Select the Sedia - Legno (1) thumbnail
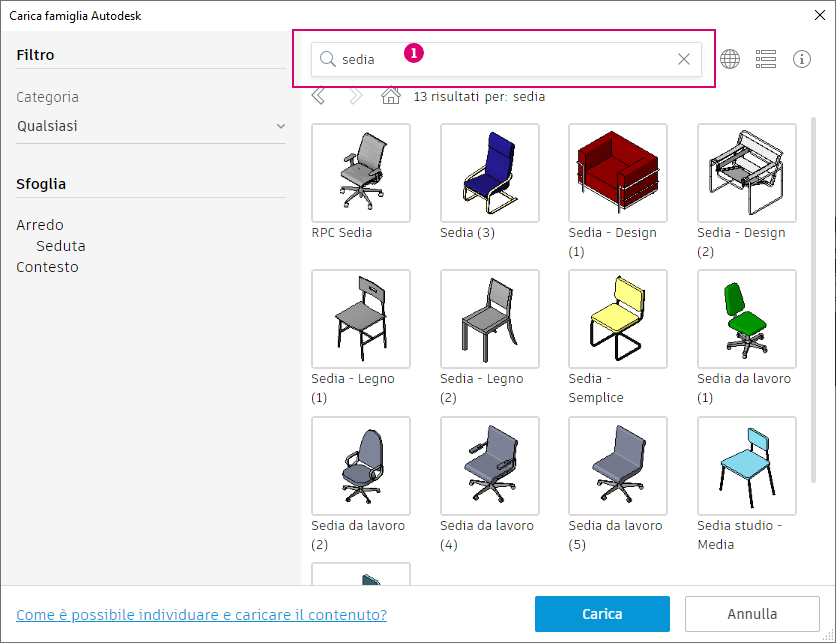836x643 pixels. coord(361,319)
